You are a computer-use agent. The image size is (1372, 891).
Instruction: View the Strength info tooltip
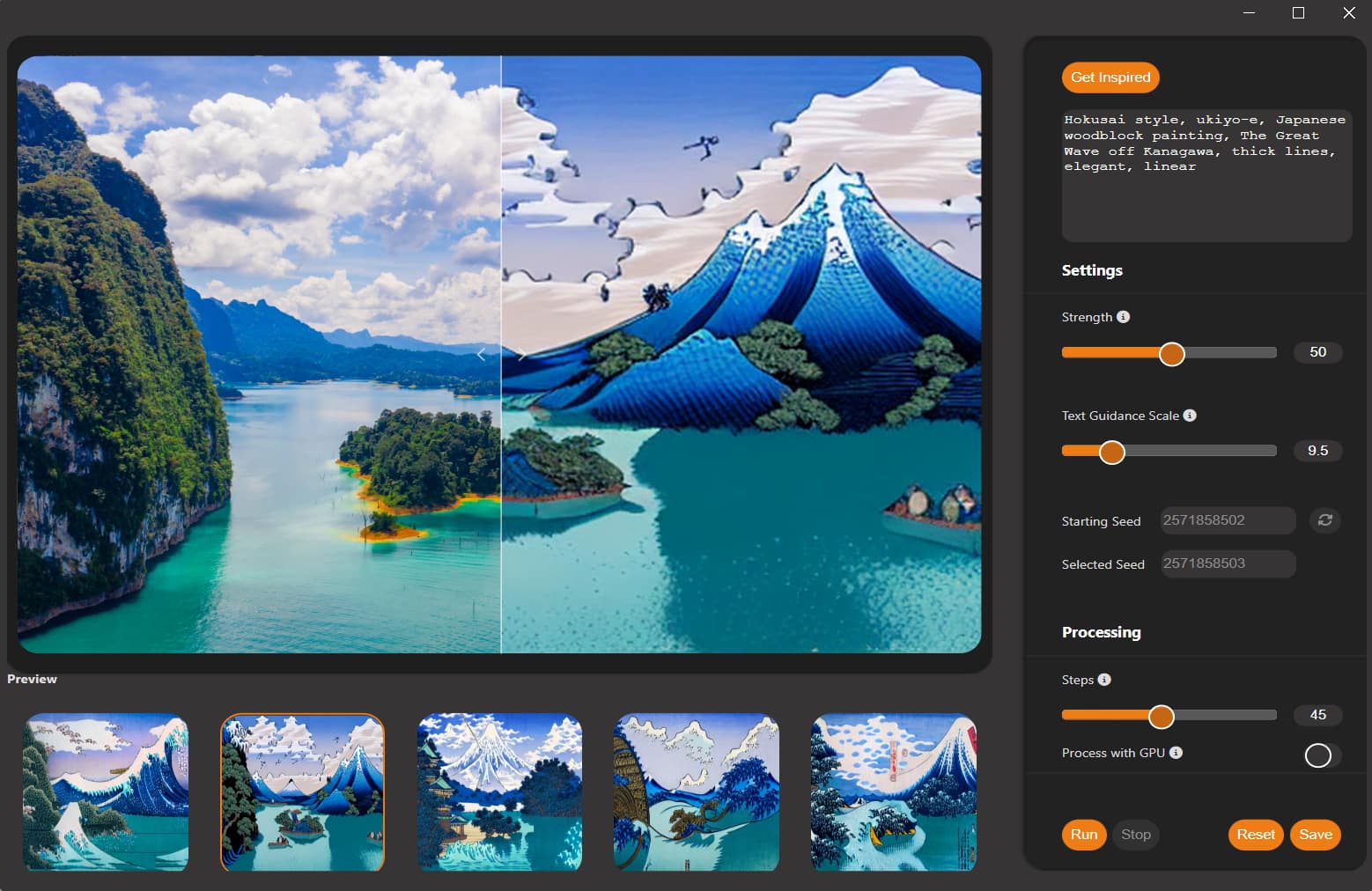1123,316
